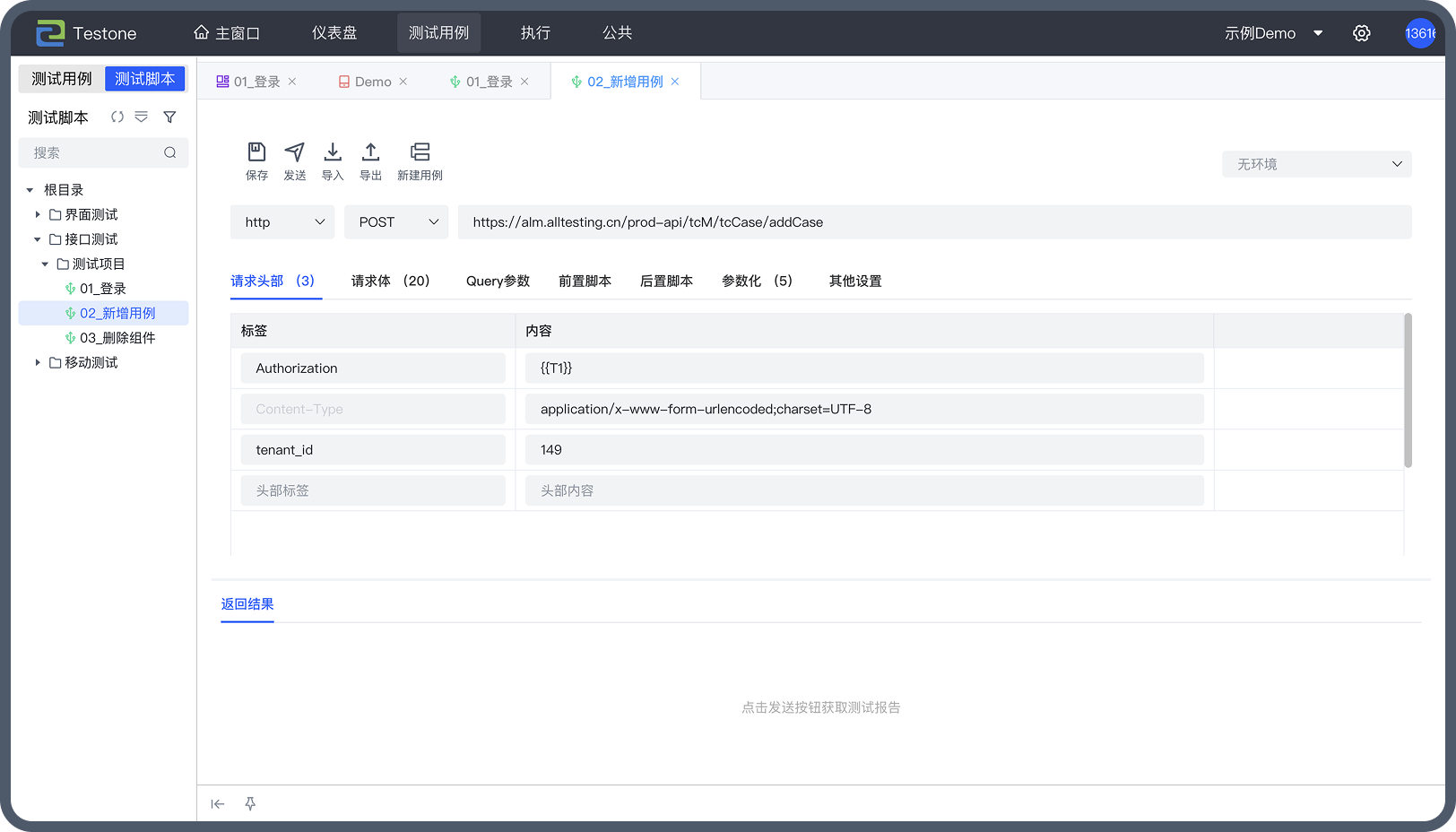1456x832 pixels.
Task: Switch to the 测试用例 toggle button
Action: click(62, 79)
